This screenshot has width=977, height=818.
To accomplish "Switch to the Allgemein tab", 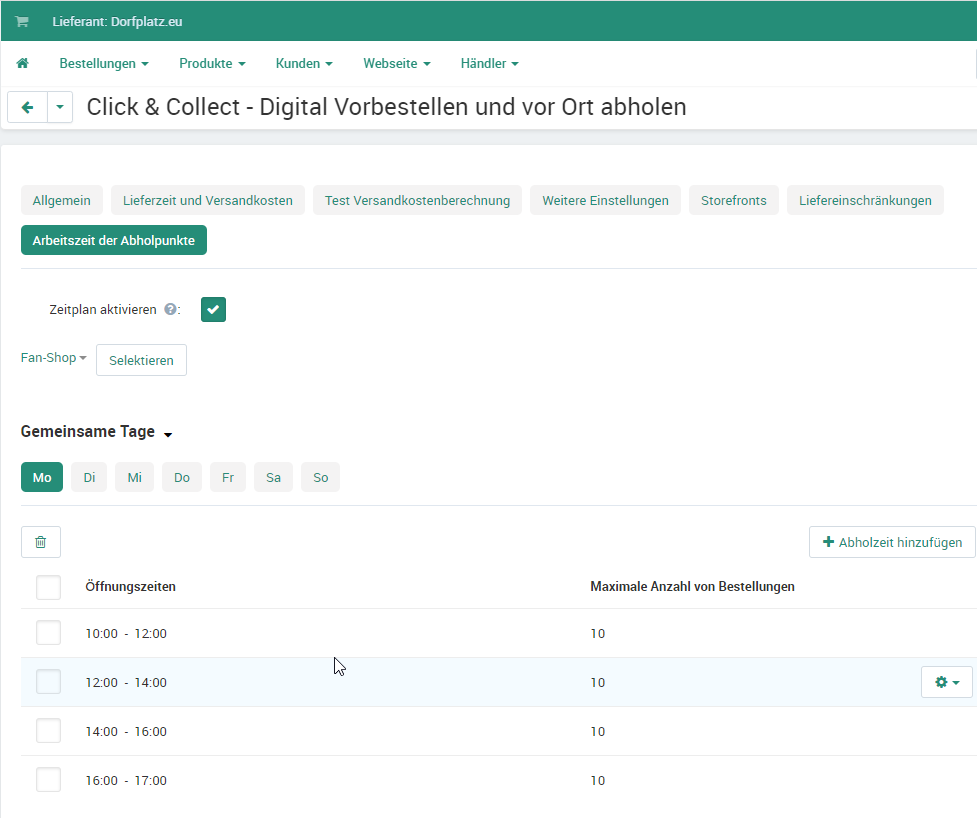I will 62,201.
